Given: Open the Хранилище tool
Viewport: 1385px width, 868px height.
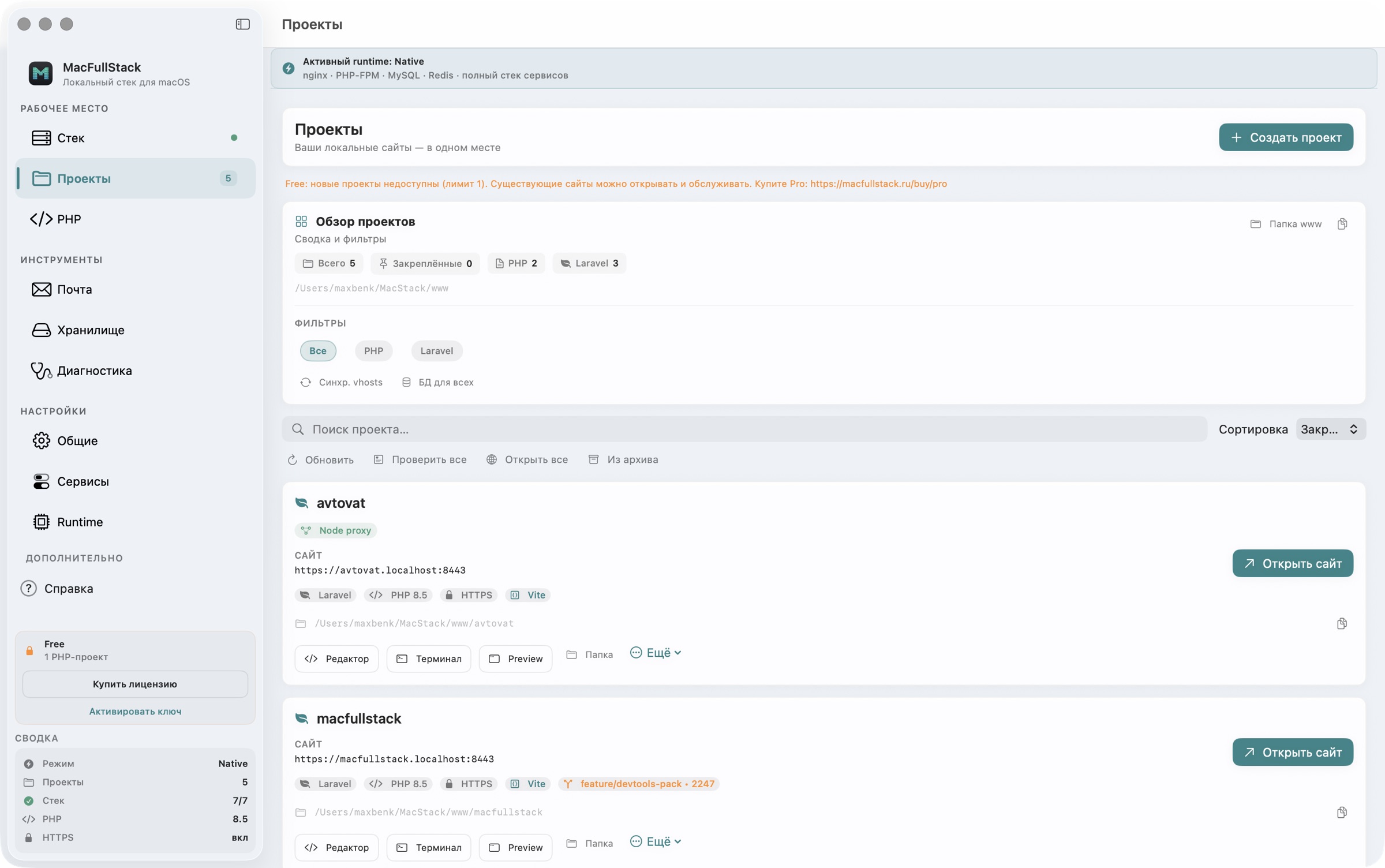Looking at the screenshot, I should (x=135, y=330).
